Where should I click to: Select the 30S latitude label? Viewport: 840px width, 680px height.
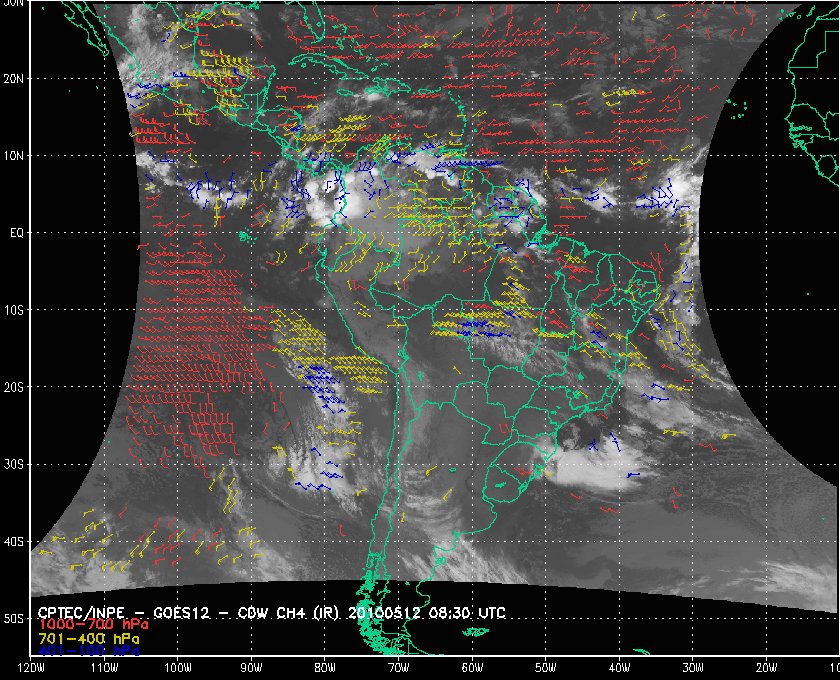13,465
